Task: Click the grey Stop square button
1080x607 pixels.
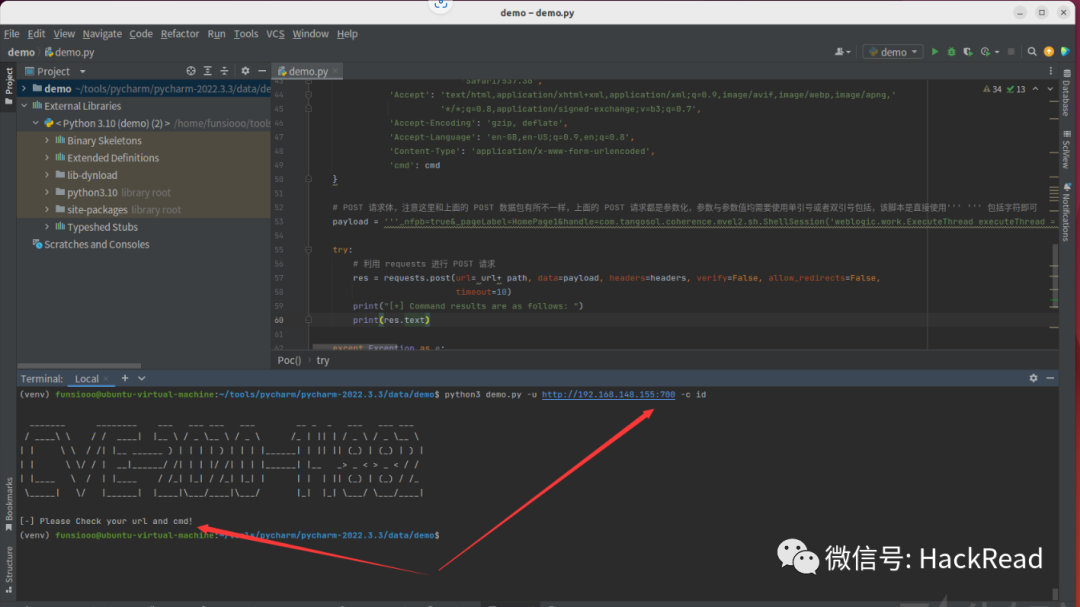Action: click(1011, 52)
